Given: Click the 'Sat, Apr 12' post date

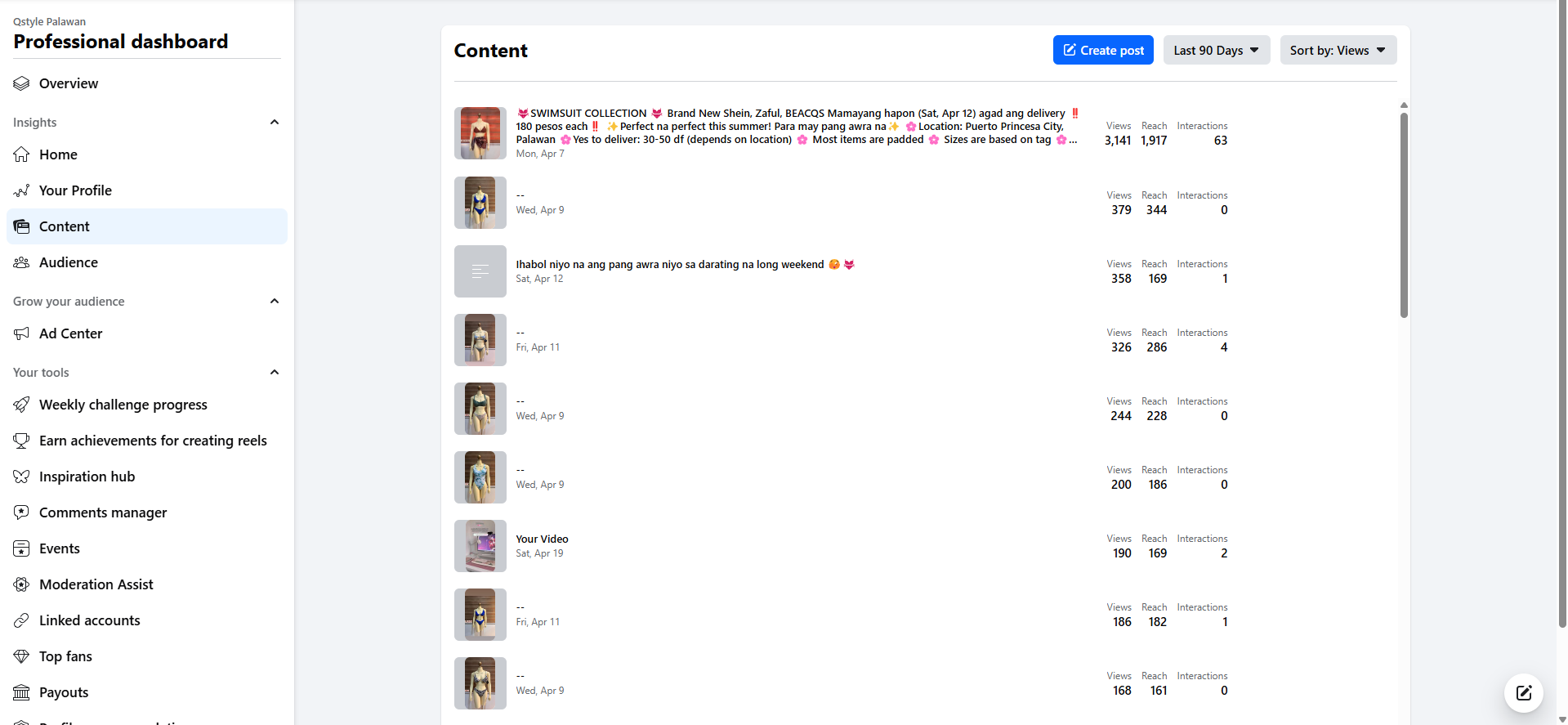Looking at the screenshot, I should (539, 279).
